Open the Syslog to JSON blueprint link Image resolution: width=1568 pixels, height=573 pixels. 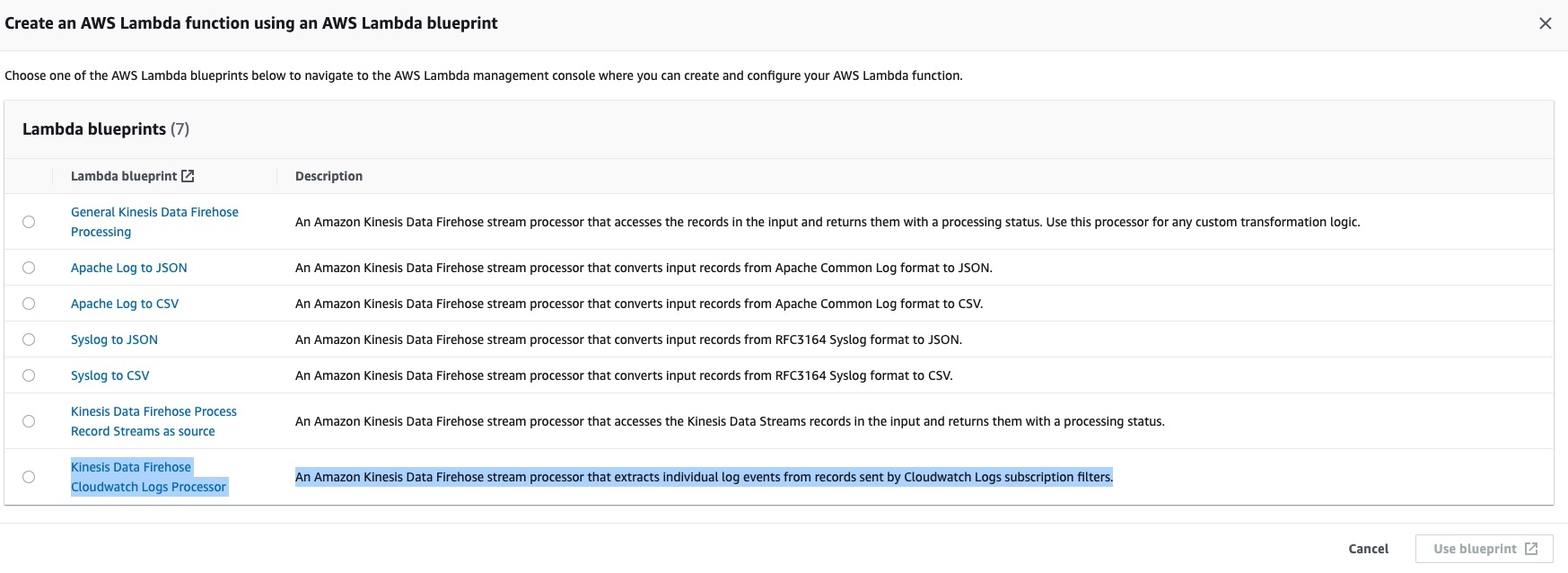[x=114, y=339]
